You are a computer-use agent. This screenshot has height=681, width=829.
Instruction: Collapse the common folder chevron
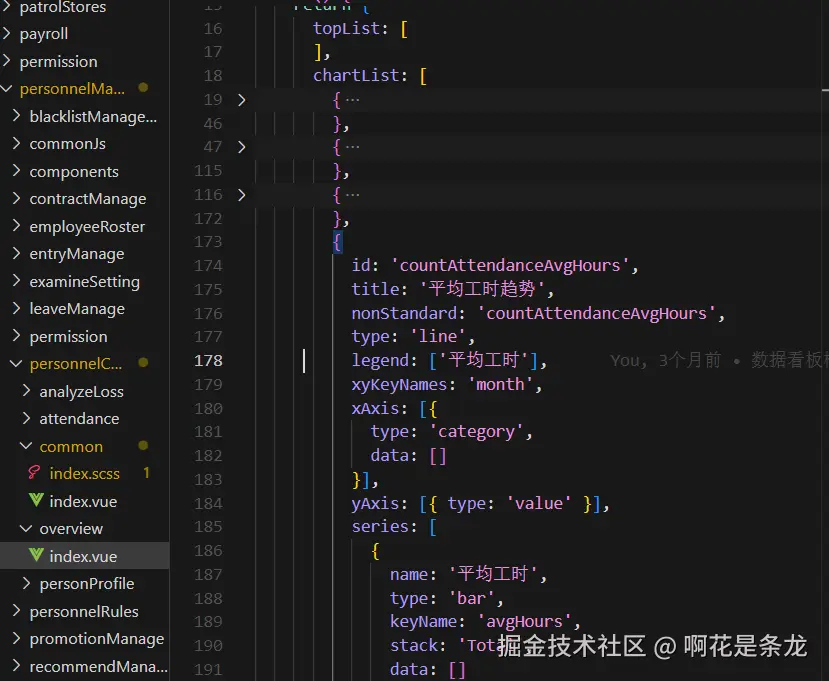(x=26, y=446)
